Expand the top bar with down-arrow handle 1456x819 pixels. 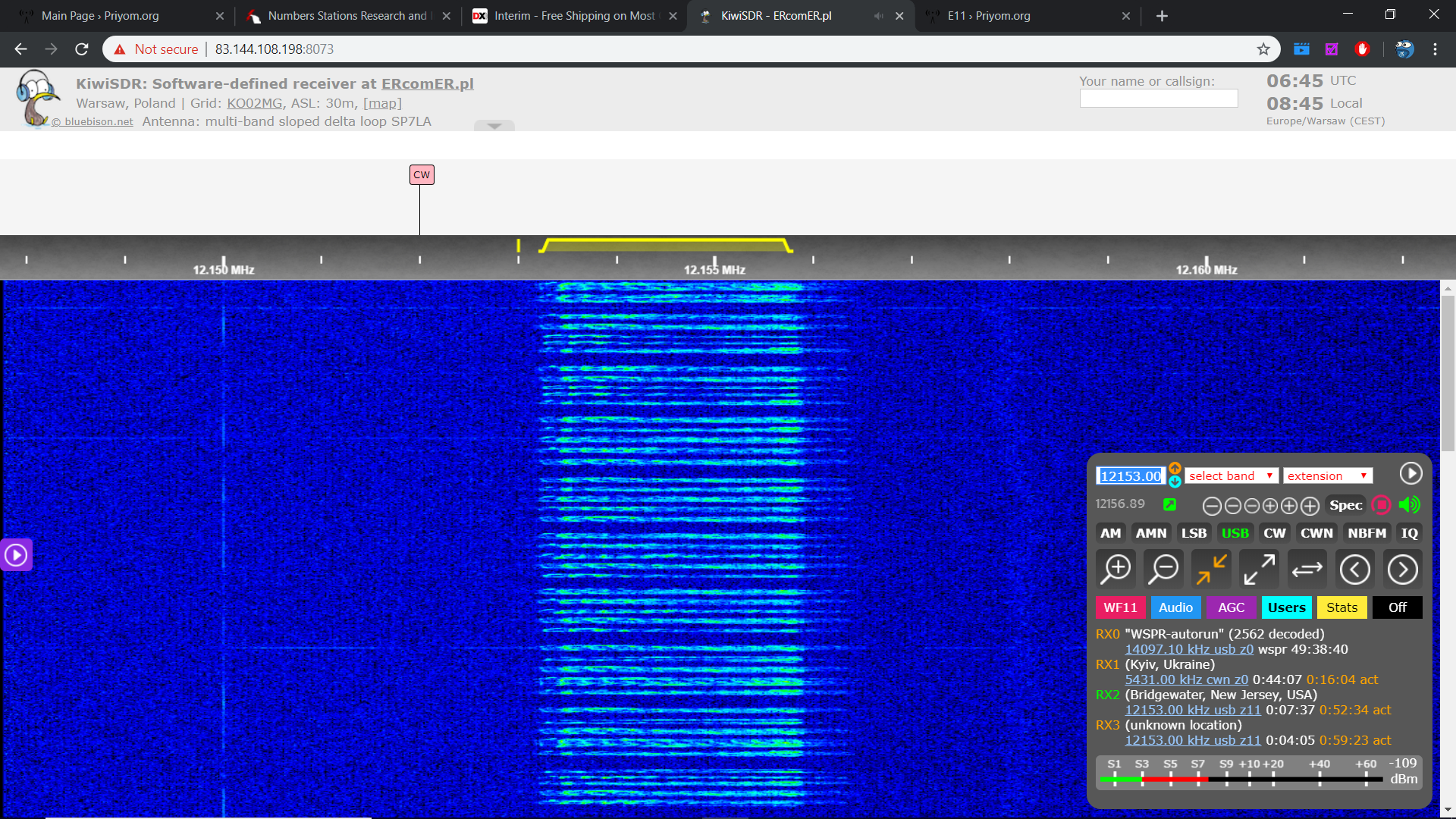pos(494,126)
